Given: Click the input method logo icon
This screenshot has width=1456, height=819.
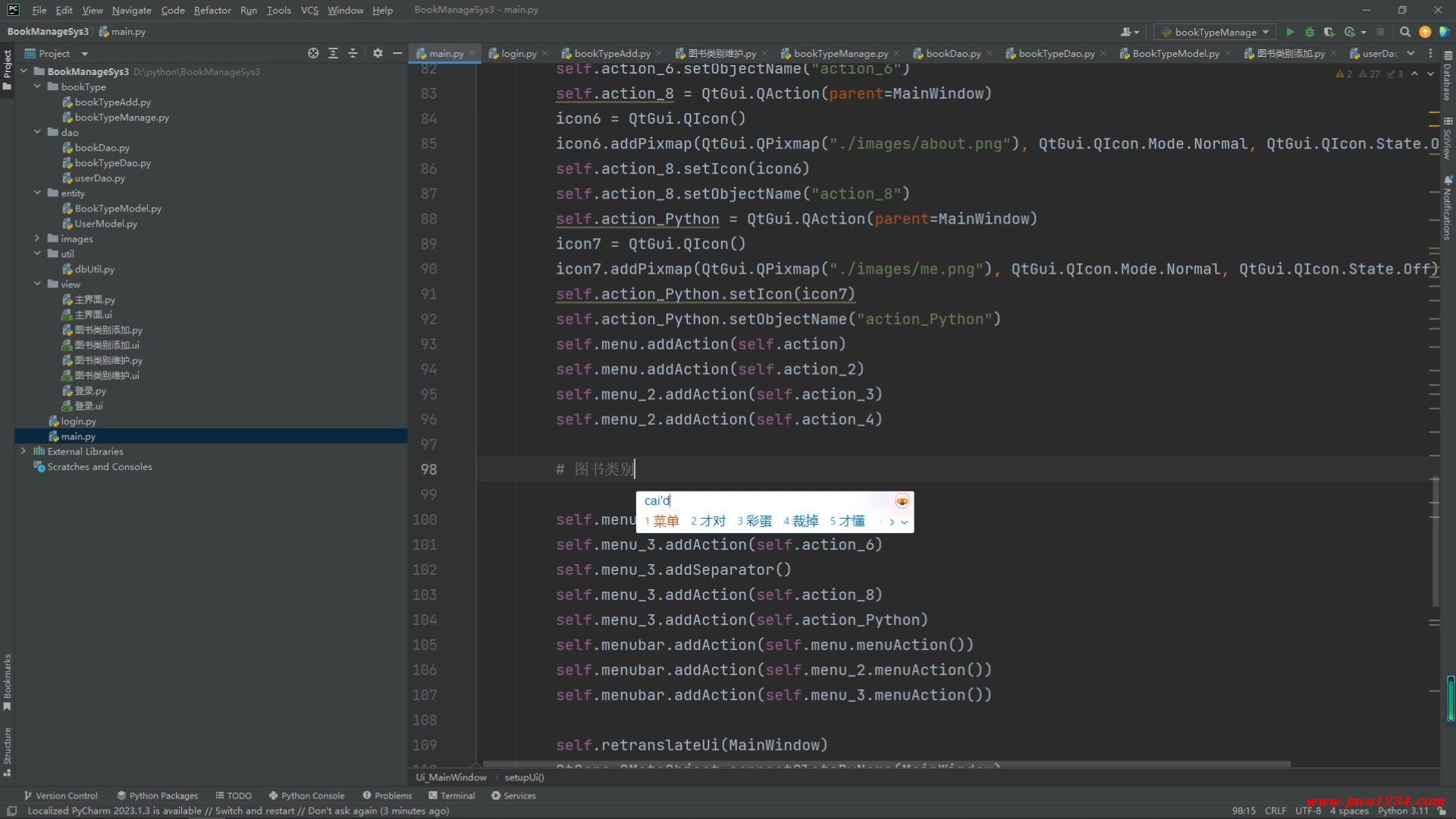Looking at the screenshot, I should (x=902, y=501).
